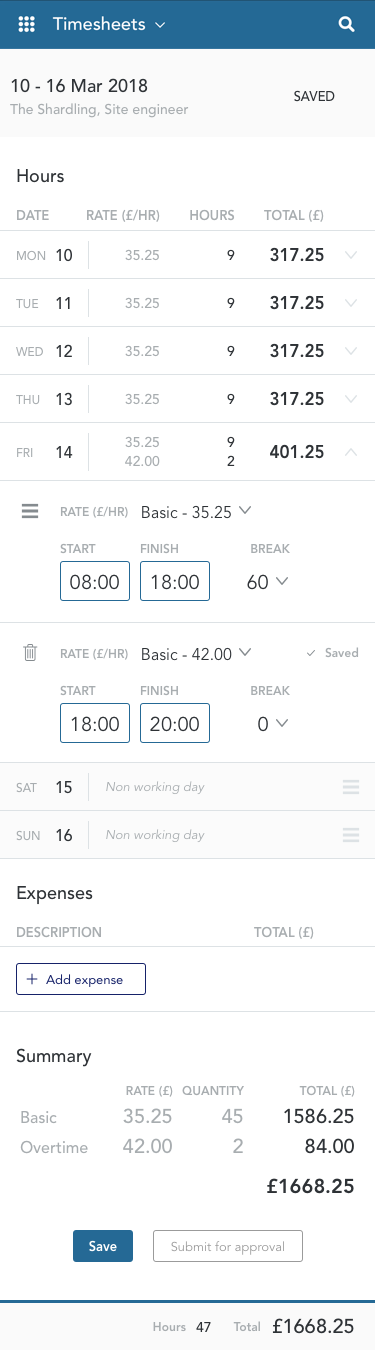
Task: Expand the Thursday 13 row chevron
Action: 350,399
